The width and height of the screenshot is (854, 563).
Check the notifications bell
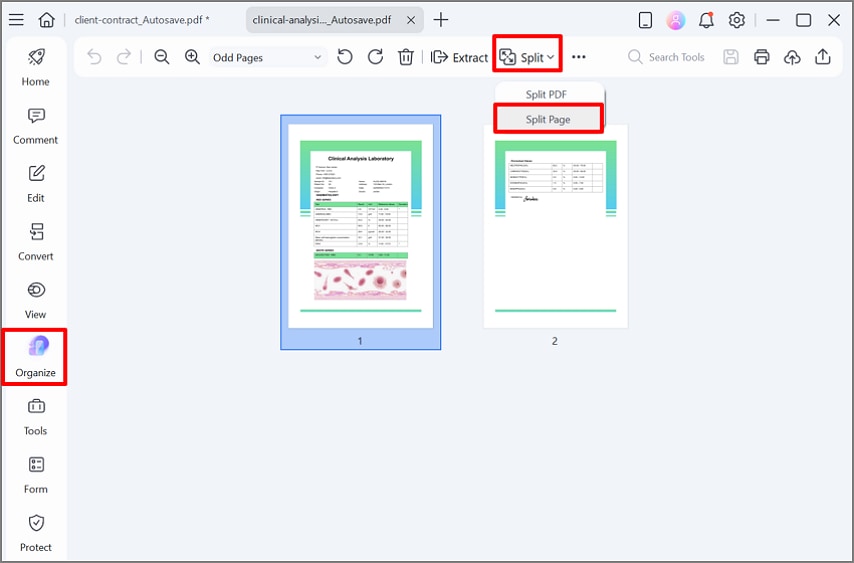pos(706,20)
